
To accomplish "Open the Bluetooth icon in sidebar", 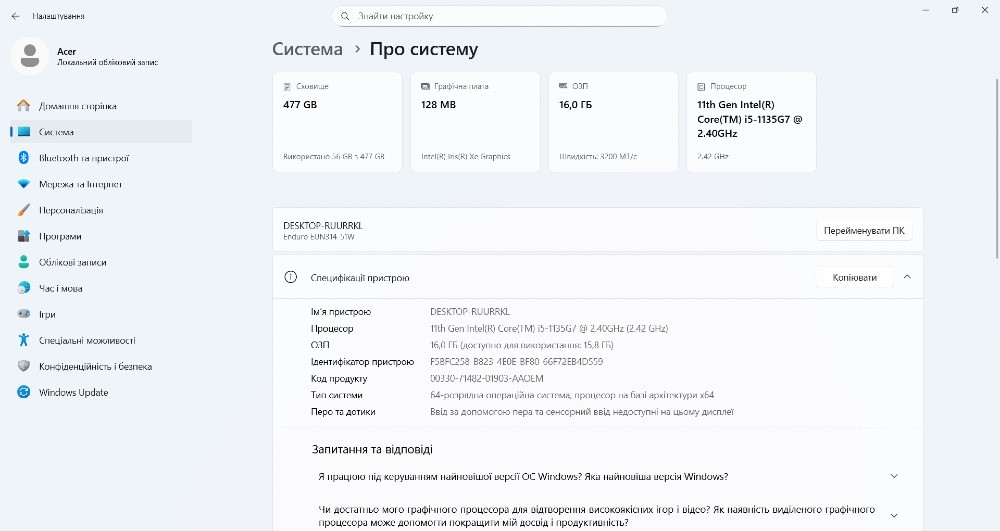I will 24,158.
